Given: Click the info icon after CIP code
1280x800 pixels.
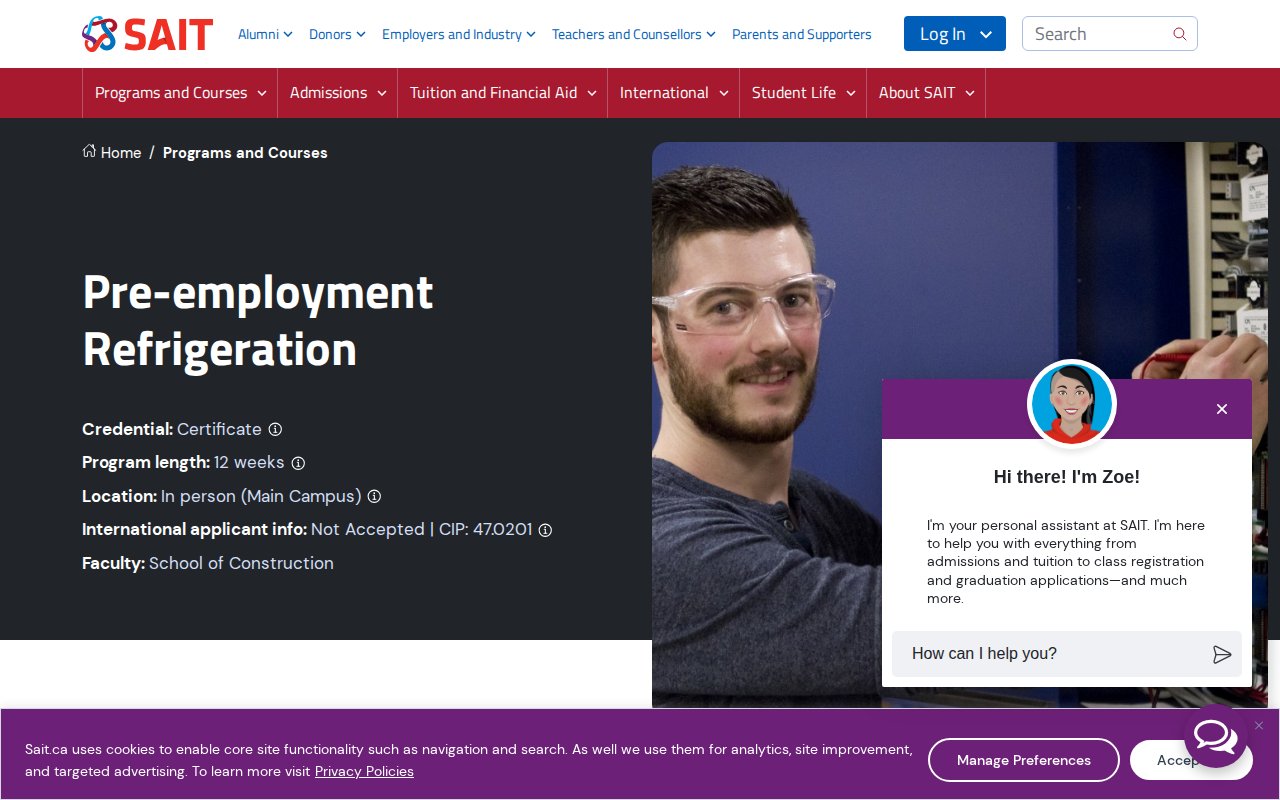Looking at the screenshot, I should pos(545,530).
